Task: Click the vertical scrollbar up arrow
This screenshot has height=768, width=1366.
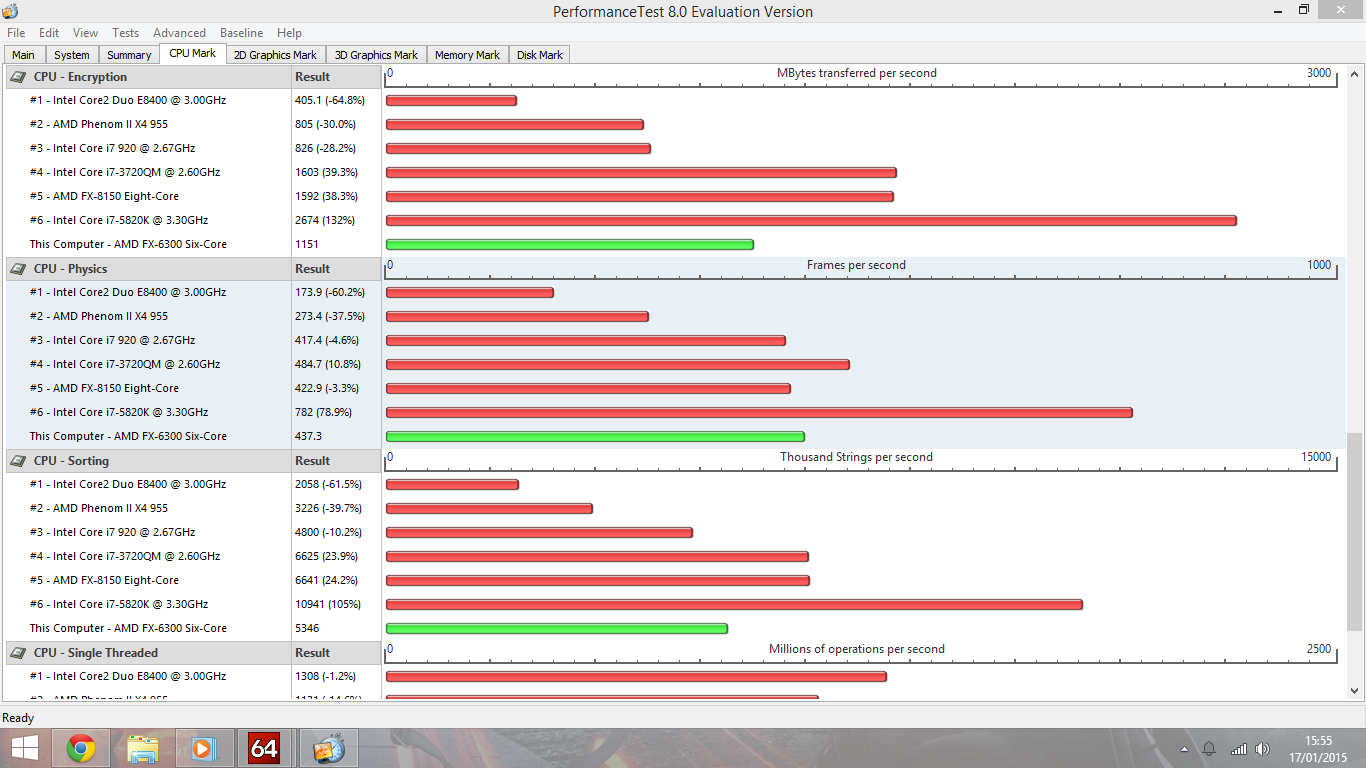Action: click(x=1355, y=74)
